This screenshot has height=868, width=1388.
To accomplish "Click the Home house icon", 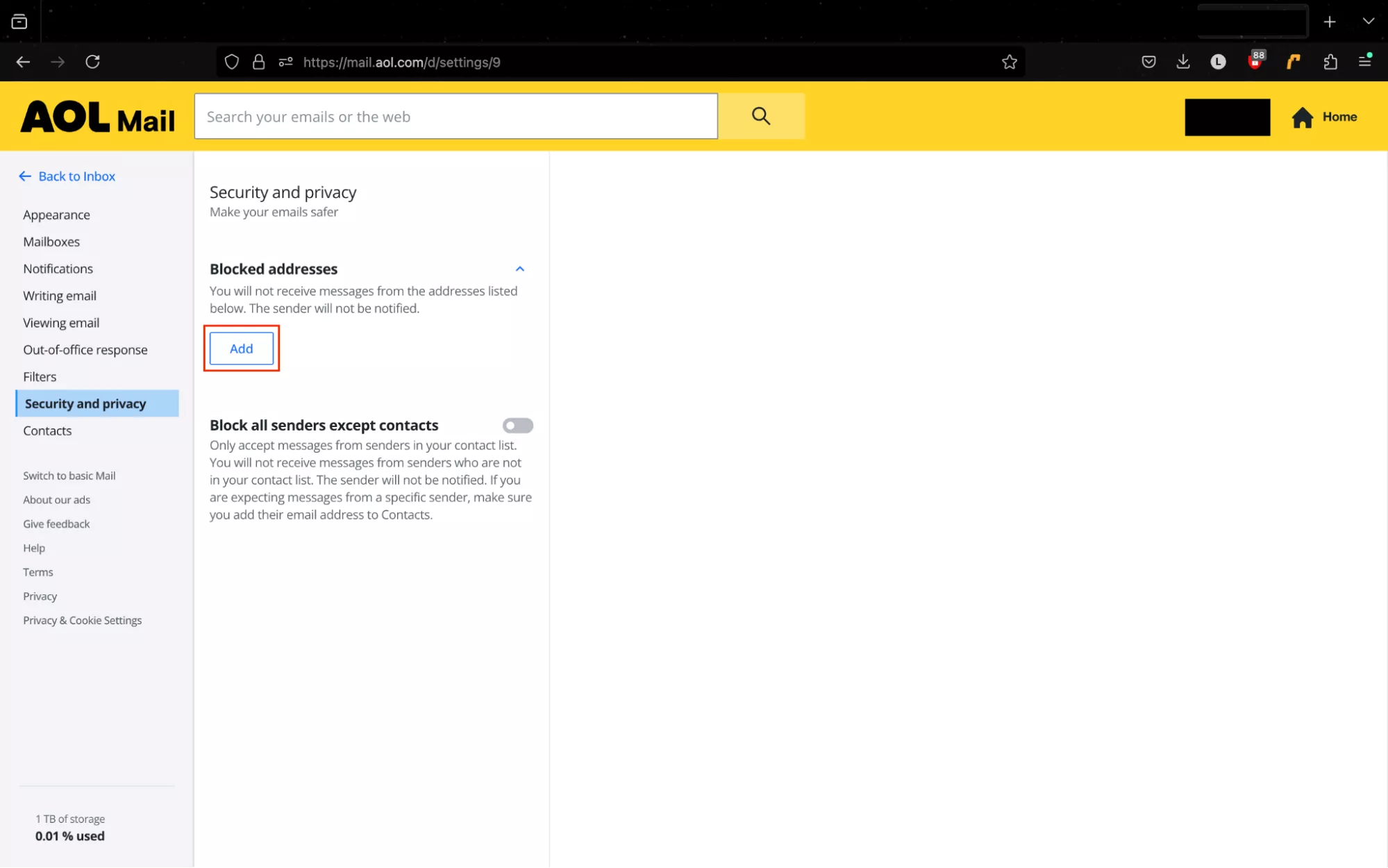I will pyautogui.click(x=1302, y=117).
